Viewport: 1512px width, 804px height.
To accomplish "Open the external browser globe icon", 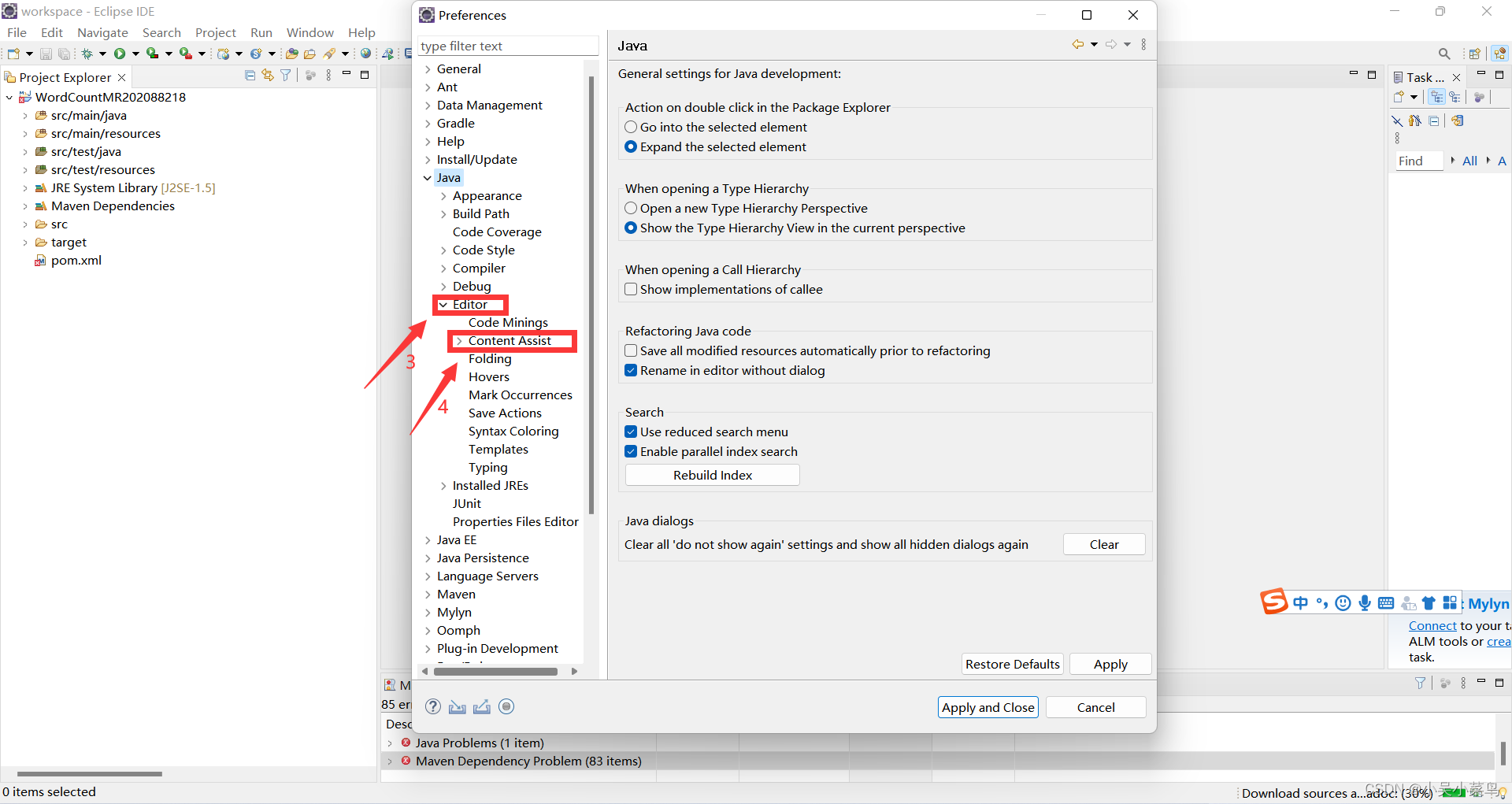I will [x=365, y=54].
